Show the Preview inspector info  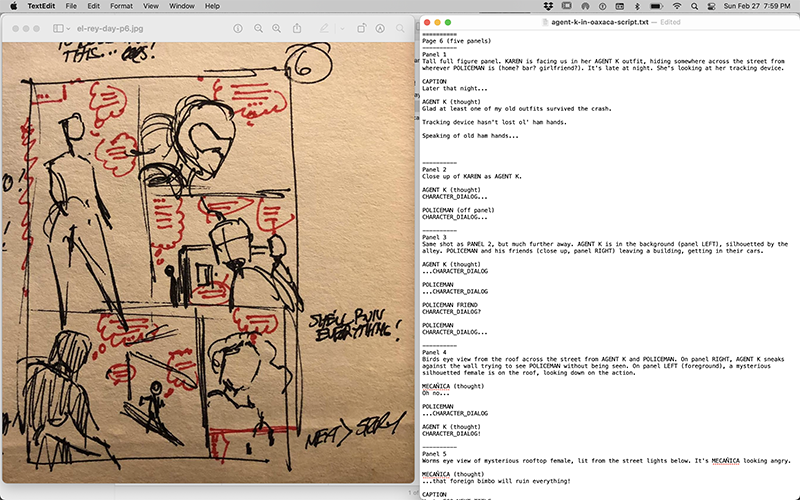[238, 29]
